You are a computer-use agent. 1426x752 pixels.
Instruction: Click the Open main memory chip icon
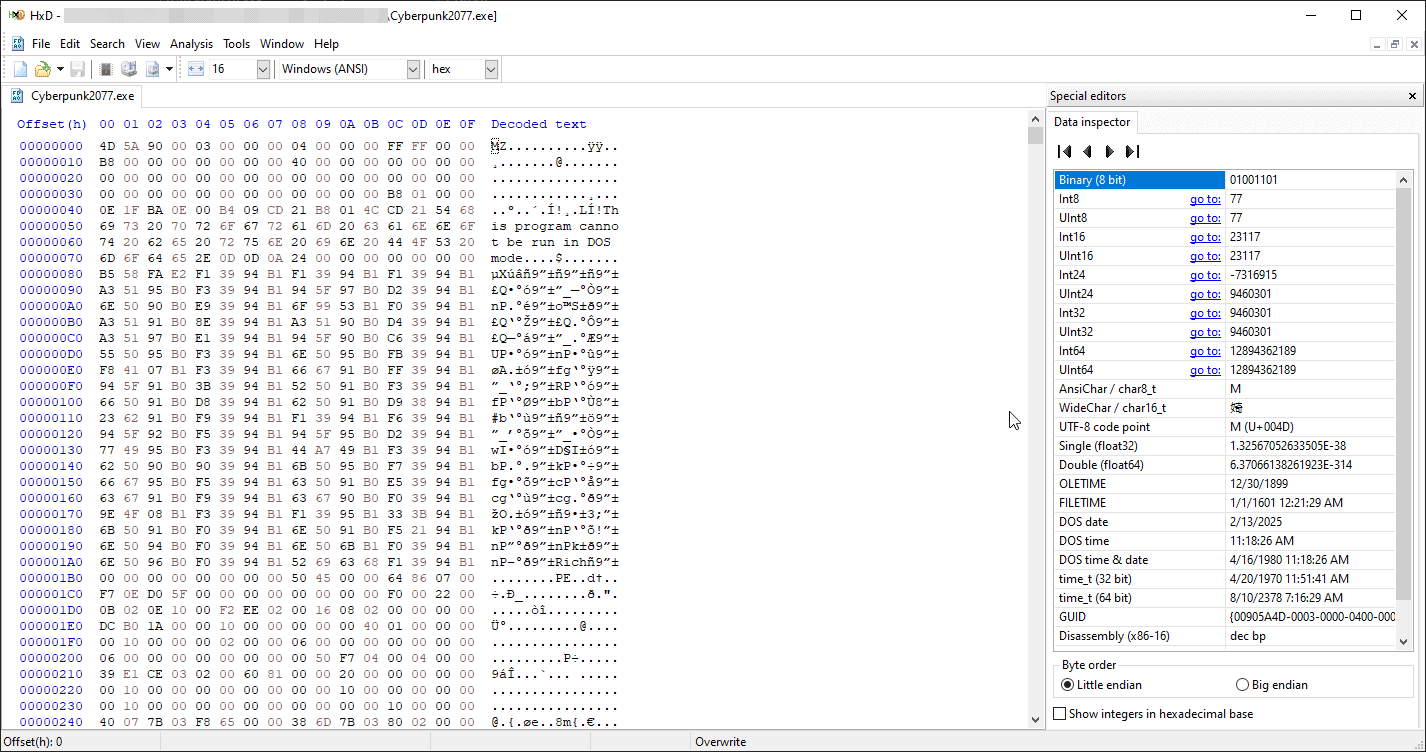click(x=105, y=69)
